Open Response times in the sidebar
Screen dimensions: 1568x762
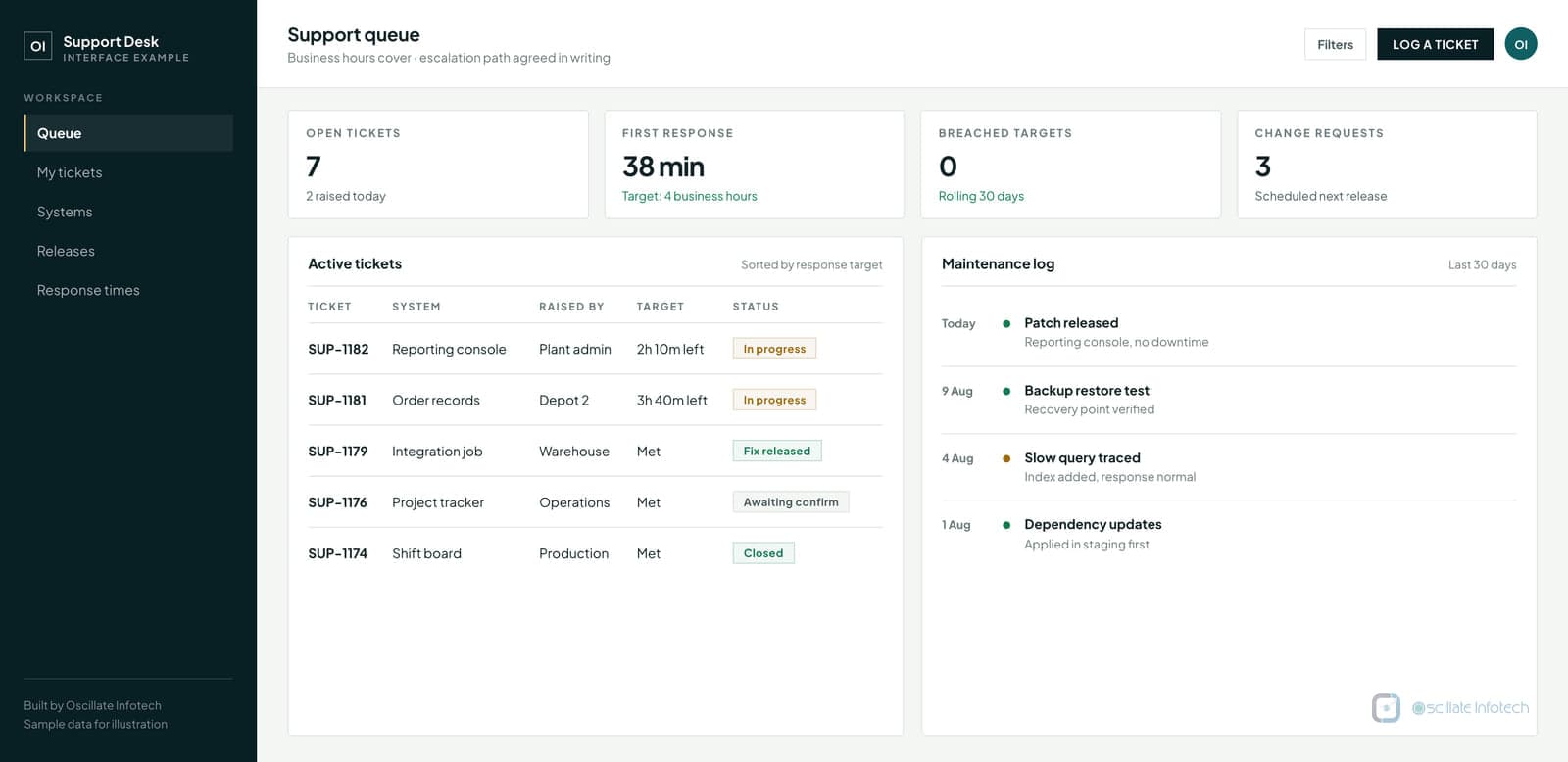click(x=128, y=290)
